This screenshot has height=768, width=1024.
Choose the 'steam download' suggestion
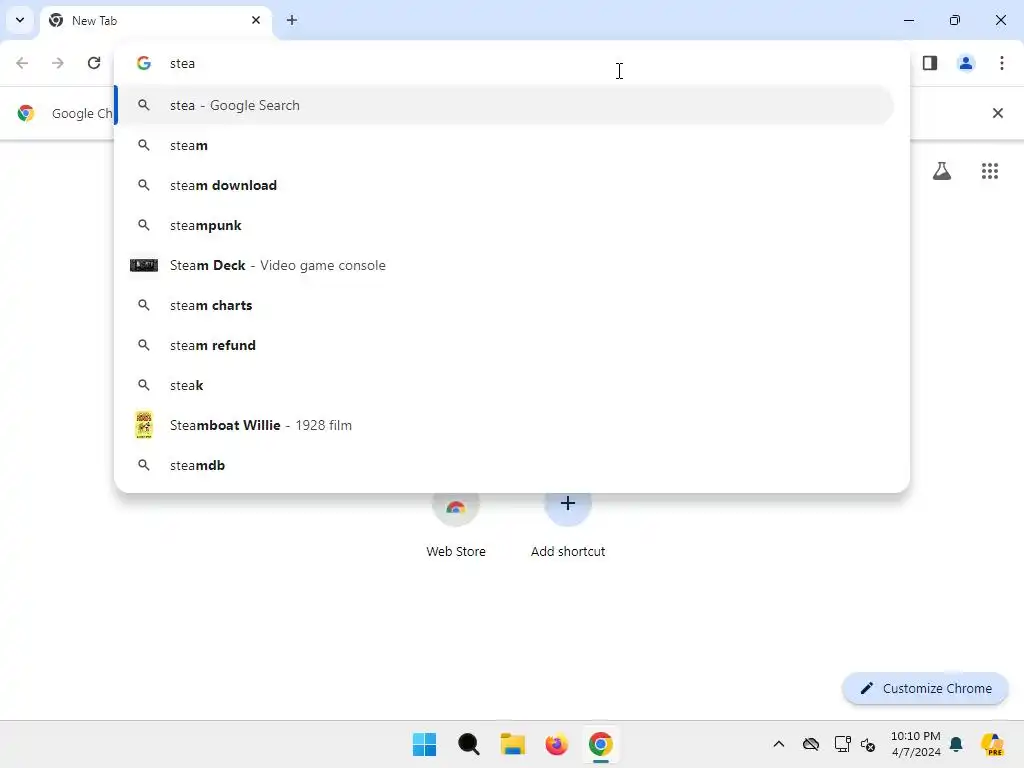coord(504,185)
